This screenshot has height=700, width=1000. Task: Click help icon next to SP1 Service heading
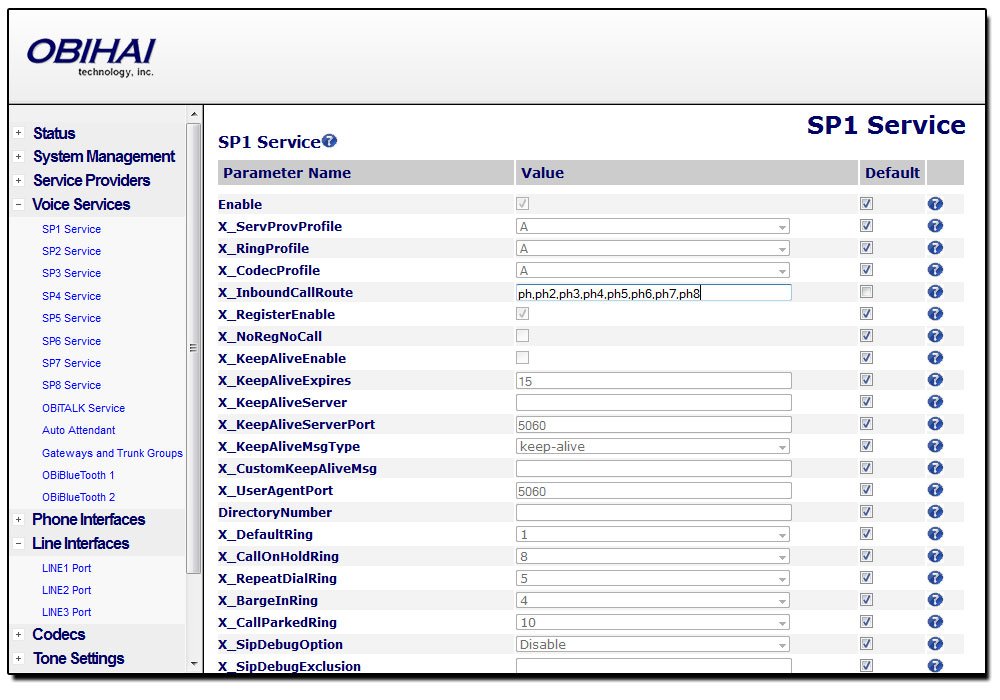[x=330, y=142]
